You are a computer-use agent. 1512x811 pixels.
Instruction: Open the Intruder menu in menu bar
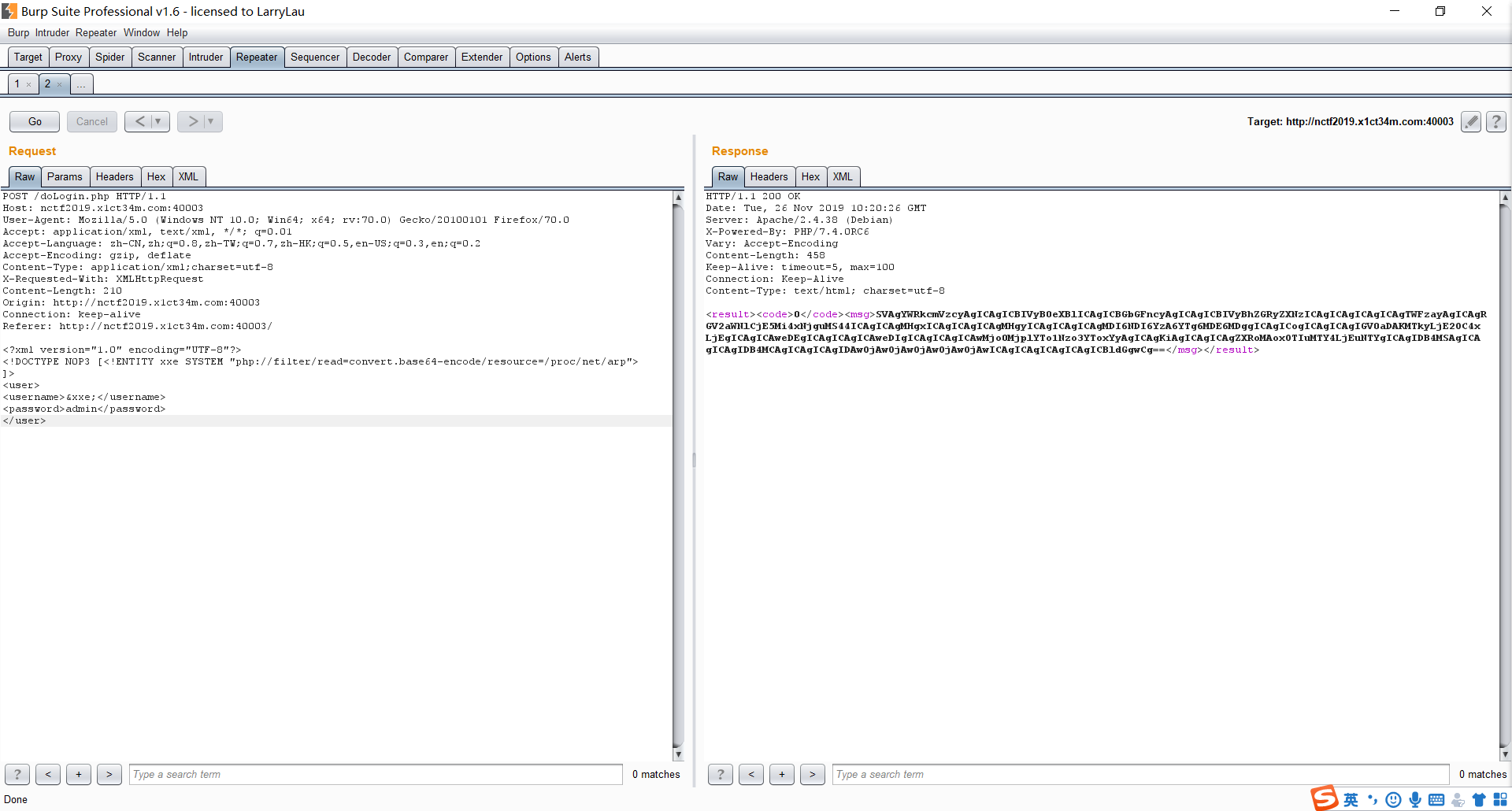point(52,33)
